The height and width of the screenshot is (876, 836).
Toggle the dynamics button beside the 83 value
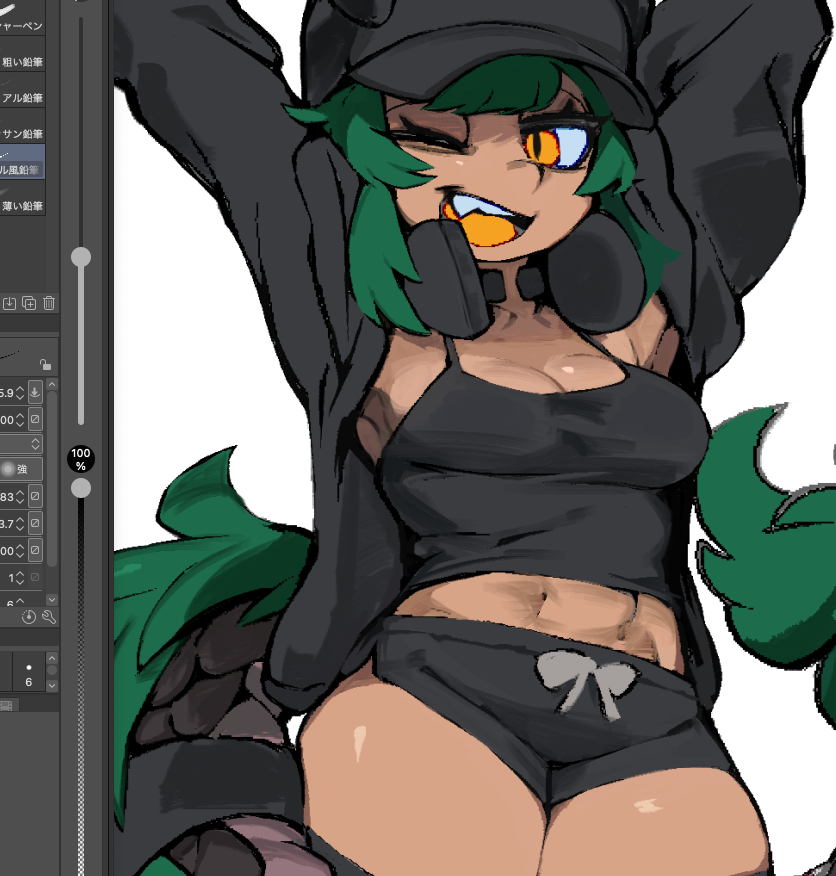35,496
